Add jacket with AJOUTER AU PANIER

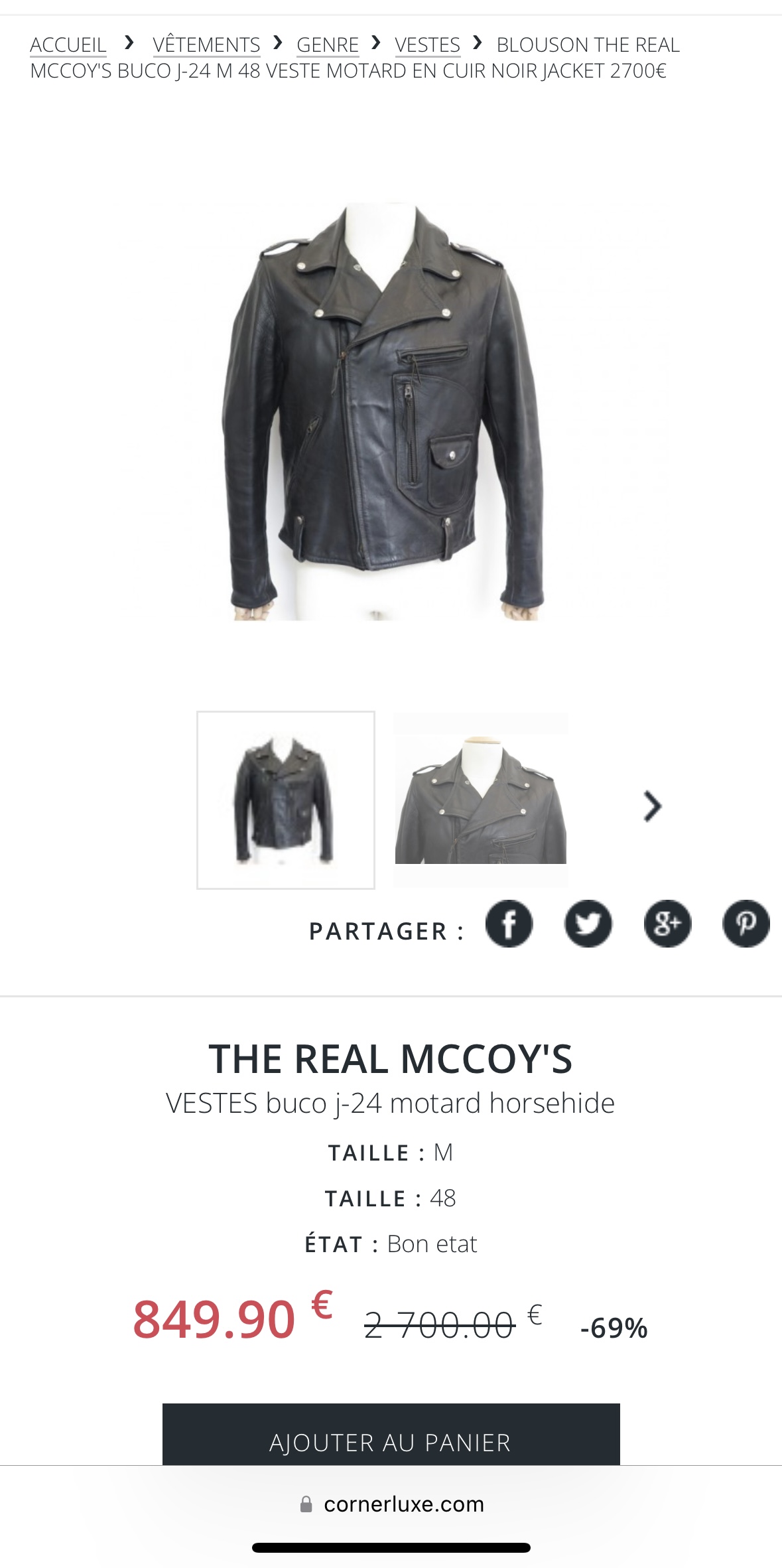coord(391,1435)
